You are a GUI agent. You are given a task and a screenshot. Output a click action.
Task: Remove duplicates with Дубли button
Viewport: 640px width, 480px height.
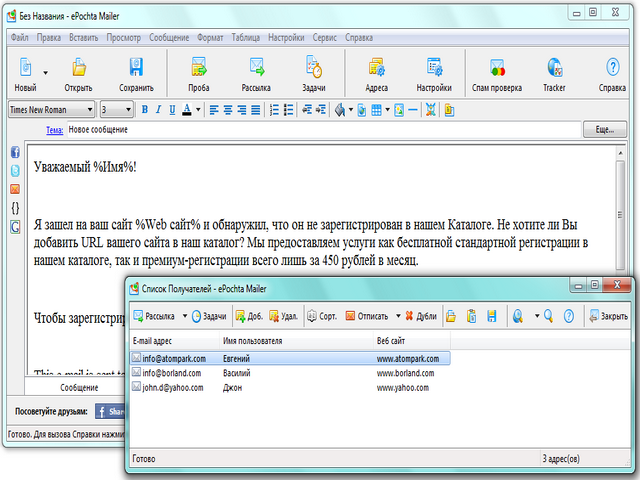421,316
